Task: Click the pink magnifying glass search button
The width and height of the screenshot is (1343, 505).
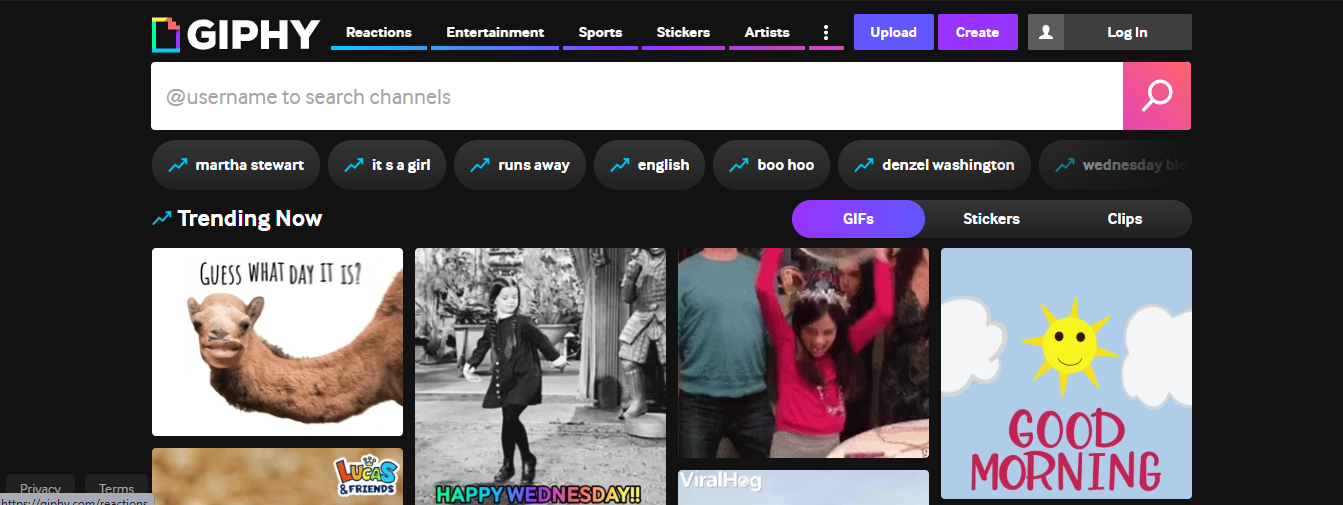Action: pyautogui.click(x=1157, y=96)
